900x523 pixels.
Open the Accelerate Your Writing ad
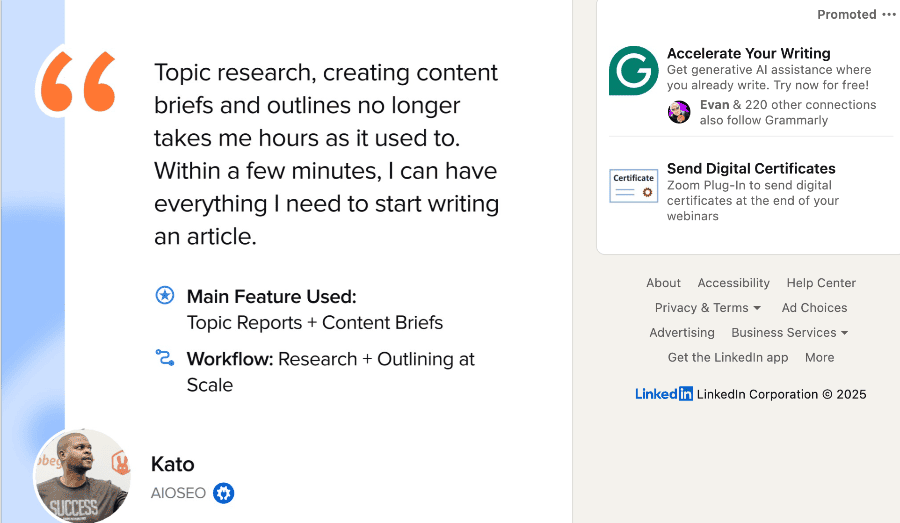[x=748, y=53]
